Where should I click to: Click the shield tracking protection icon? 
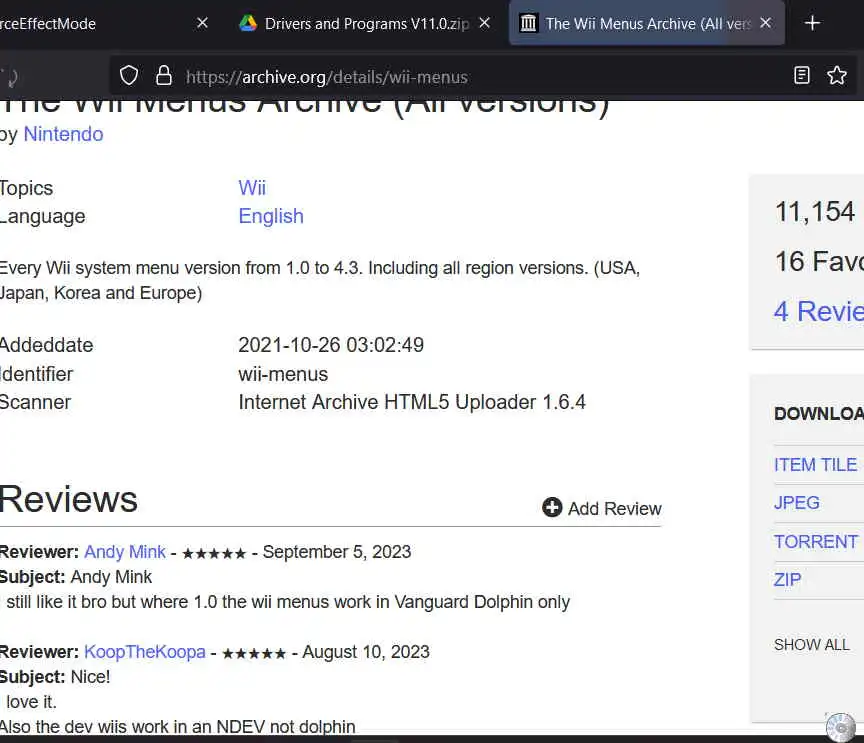[x=129, y=76]
